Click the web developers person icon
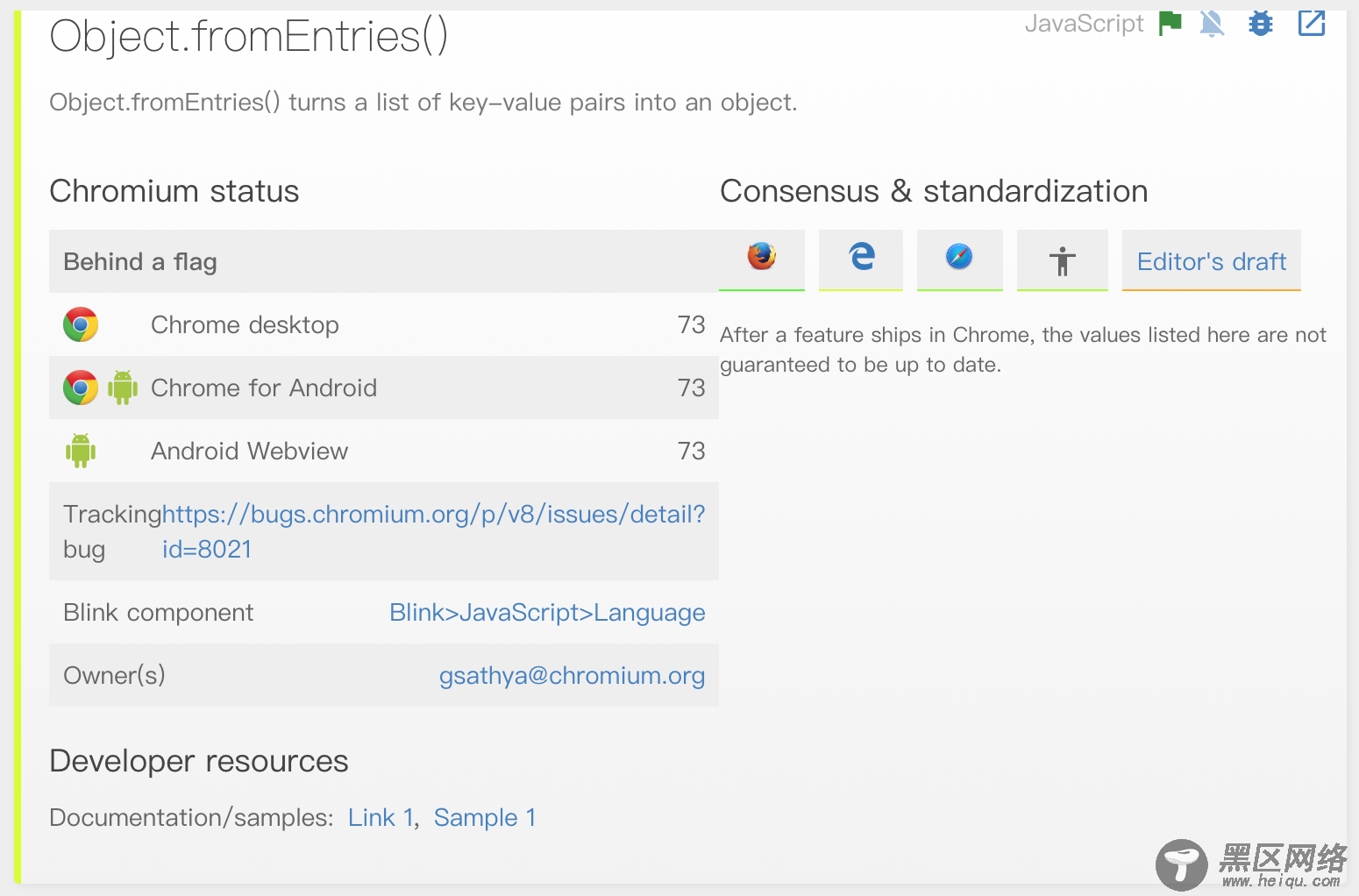 coord(1062,260)
